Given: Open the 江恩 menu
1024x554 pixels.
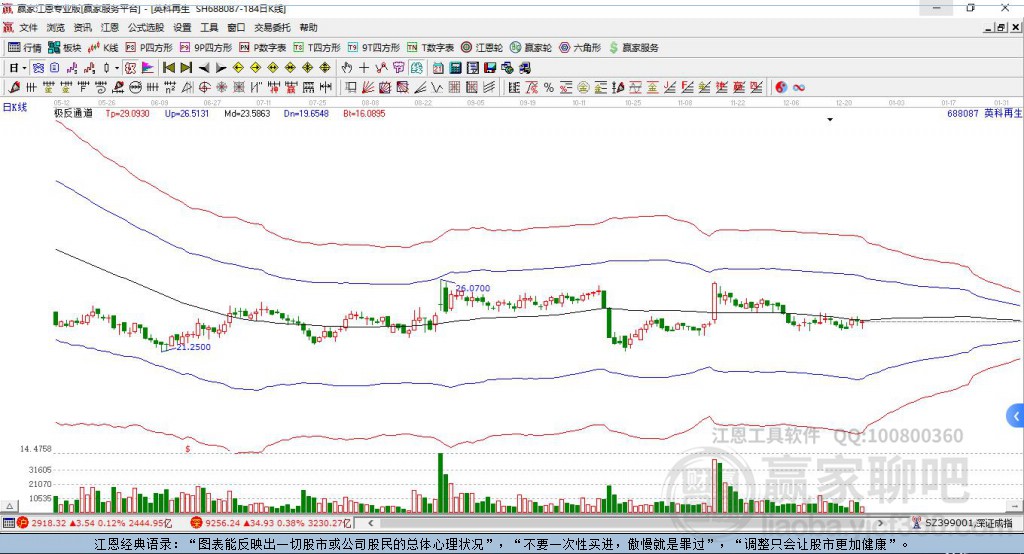Looking at the screenshot, I should pos(110,27).
